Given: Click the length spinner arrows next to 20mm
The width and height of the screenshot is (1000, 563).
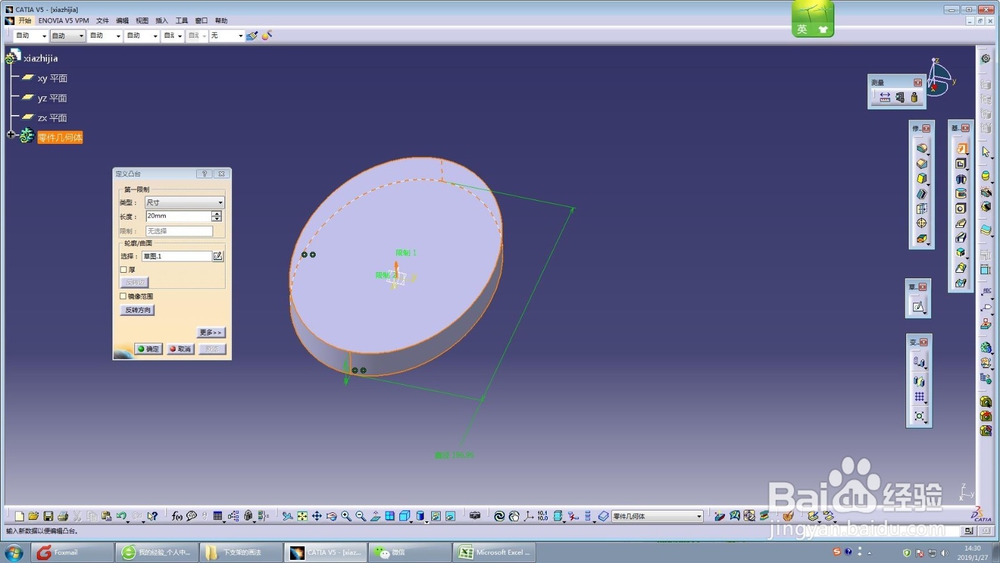Looking at the screenshot, I should (217, 216).
